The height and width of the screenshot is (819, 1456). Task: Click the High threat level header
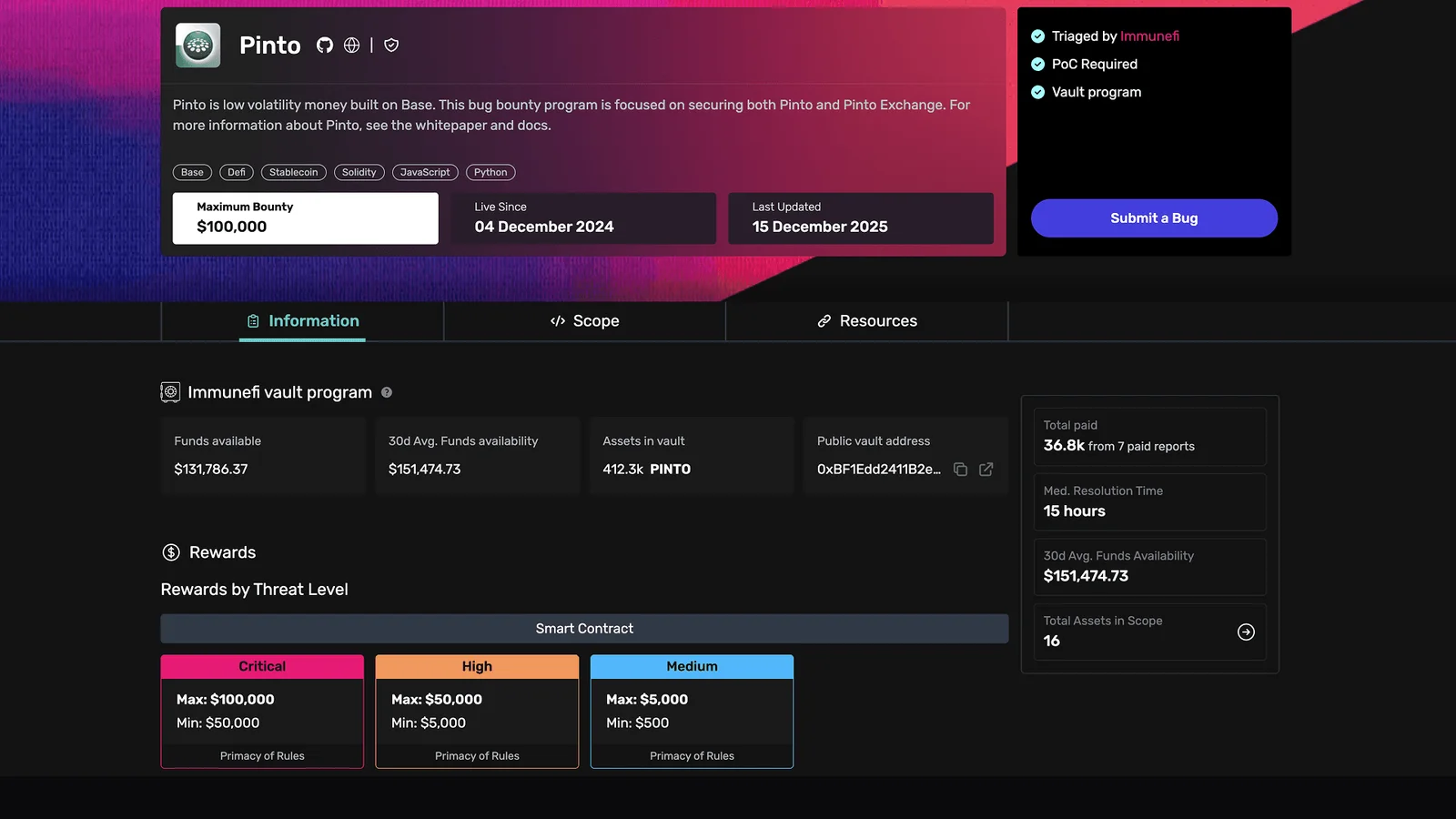pyautogui.click(x=477, y=667)
